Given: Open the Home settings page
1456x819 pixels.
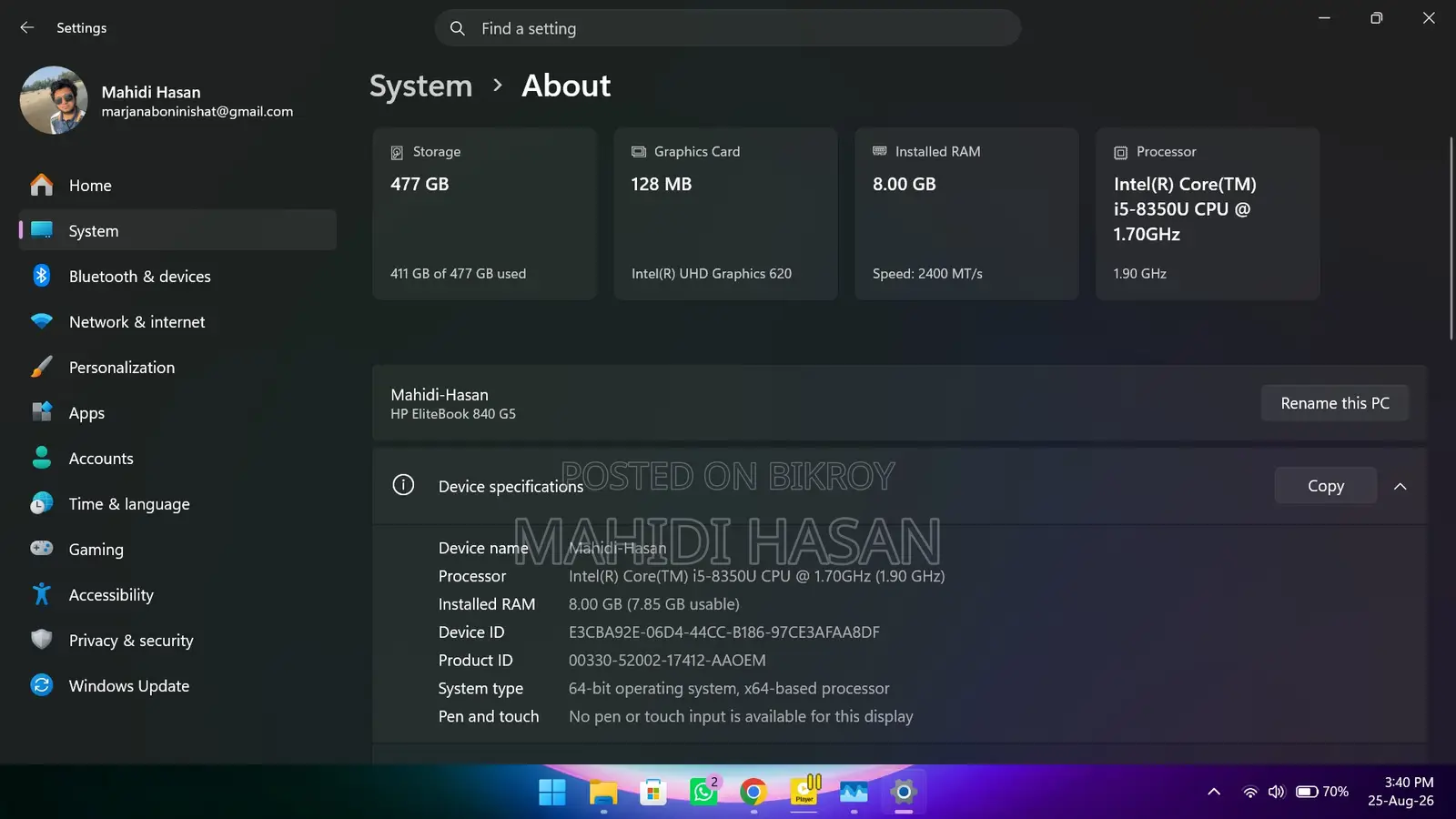Looking at the screenshot, I should pos(177,185).
